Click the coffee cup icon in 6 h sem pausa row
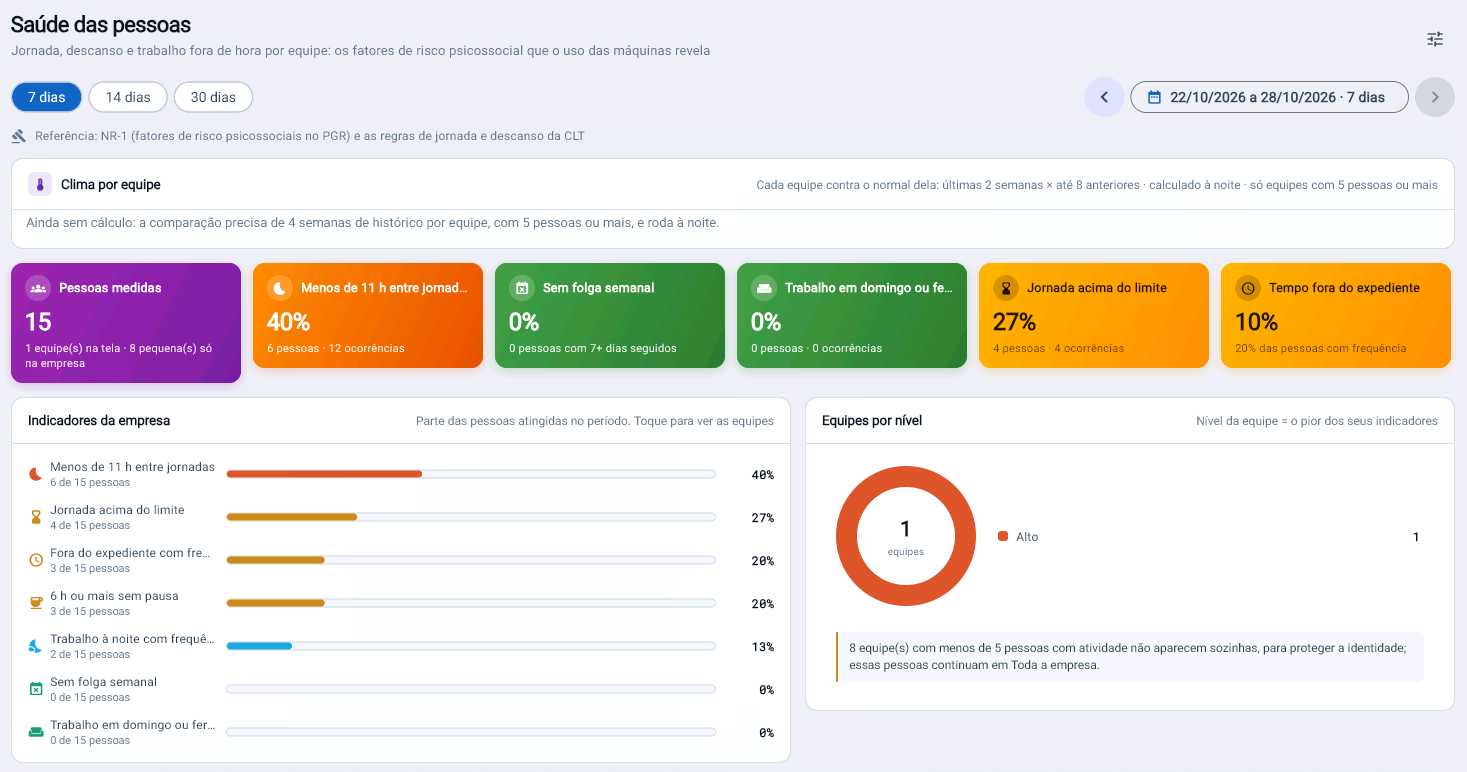This screenshot has height=772, width=1467. [36, 603]
